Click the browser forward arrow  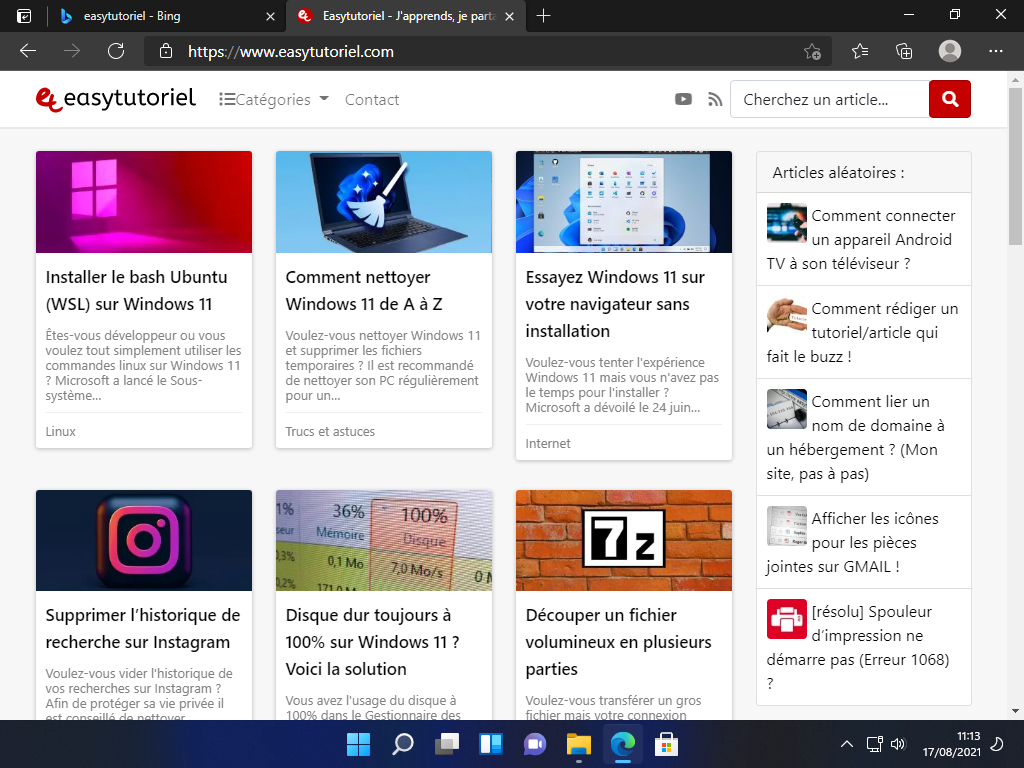tap(72, 51)
